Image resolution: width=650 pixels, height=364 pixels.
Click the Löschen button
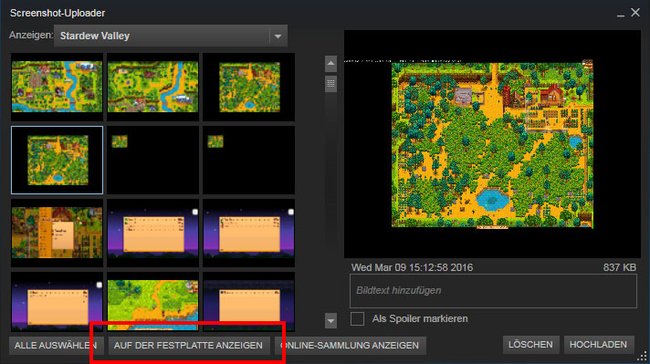(531, 345)
